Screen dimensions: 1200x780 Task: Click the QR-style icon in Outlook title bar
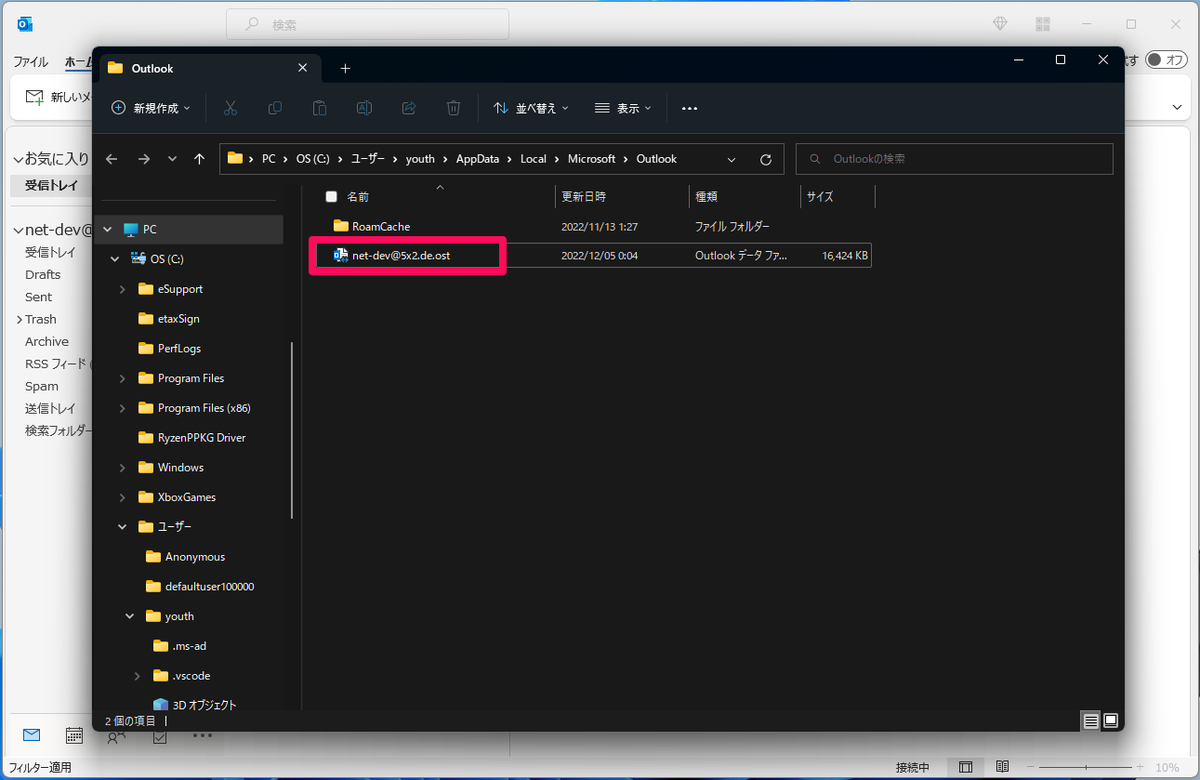click(x=1043, y=23)
